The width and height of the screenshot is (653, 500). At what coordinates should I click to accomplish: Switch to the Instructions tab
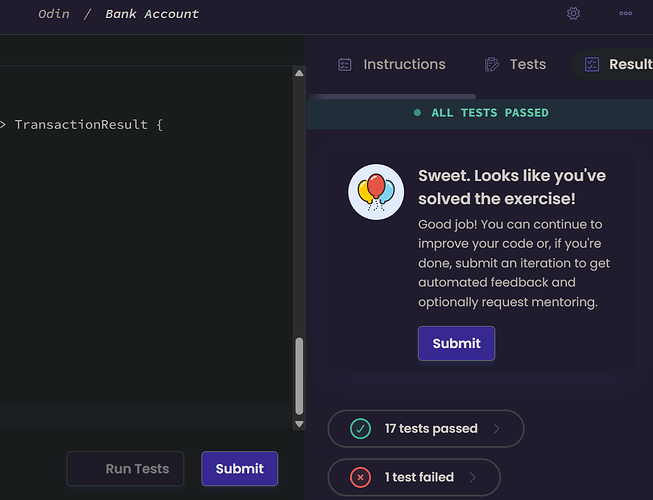click(x=391, y=65)
